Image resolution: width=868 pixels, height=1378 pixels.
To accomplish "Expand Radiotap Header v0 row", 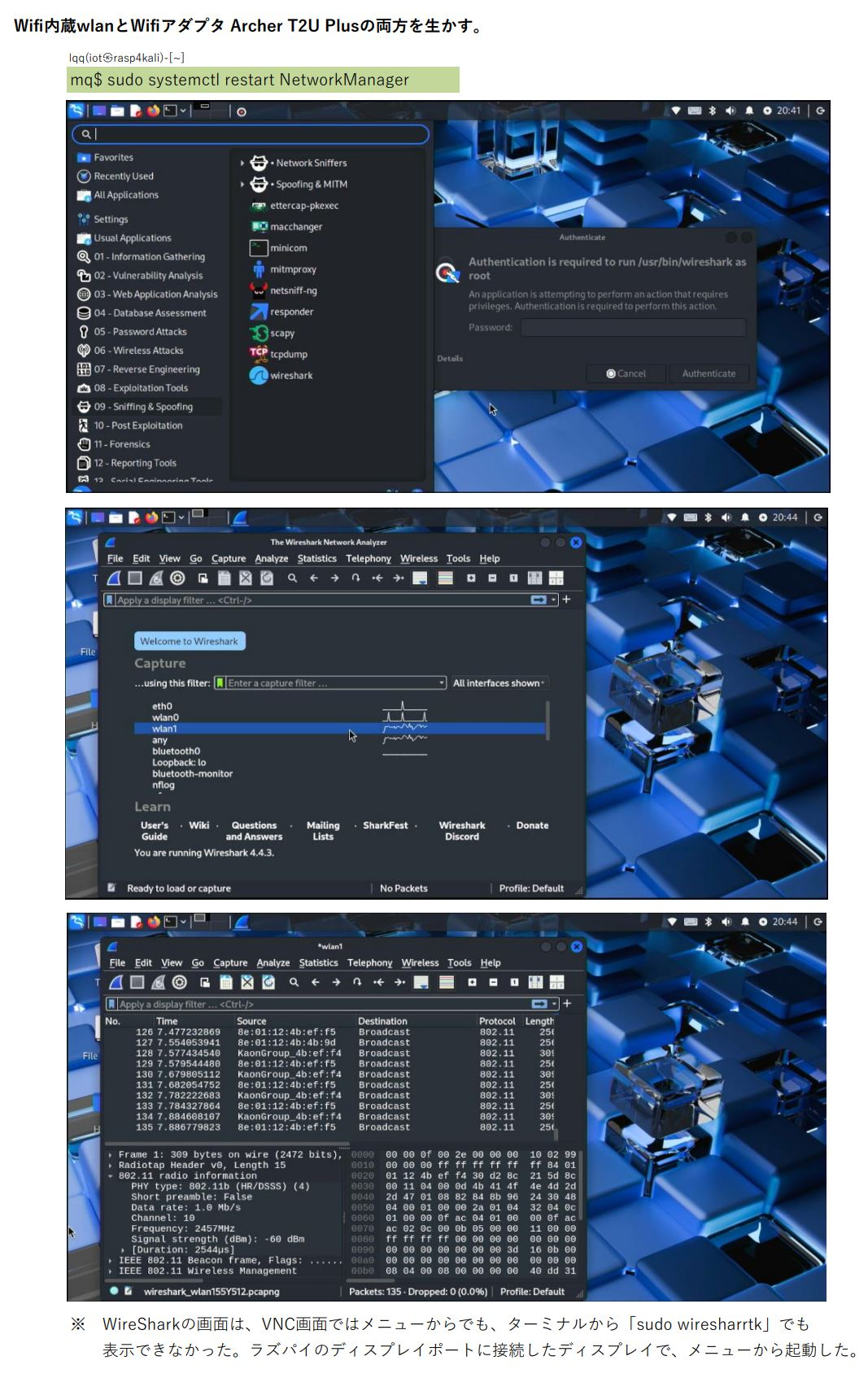I will [x=111, y=1165].
